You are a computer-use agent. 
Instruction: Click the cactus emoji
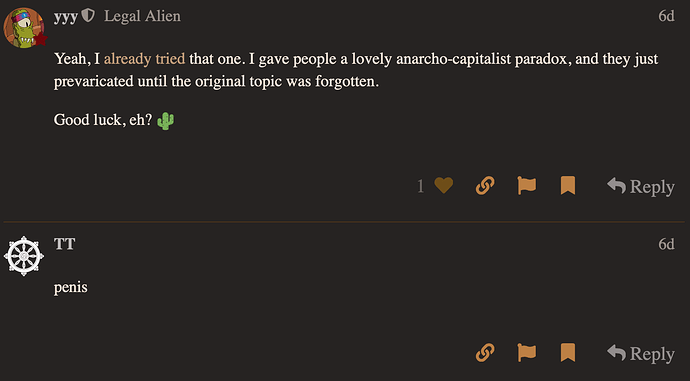tap(165, 121)
